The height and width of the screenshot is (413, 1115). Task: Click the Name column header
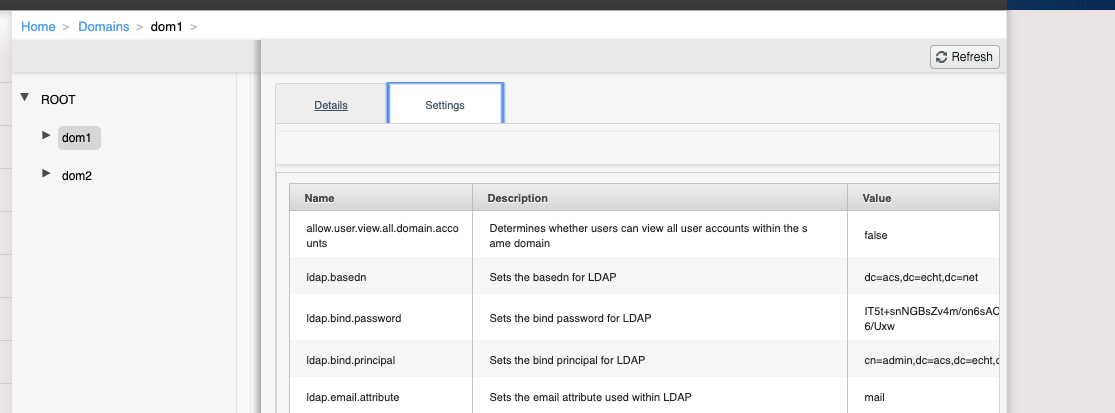click(x=319, y=198)
